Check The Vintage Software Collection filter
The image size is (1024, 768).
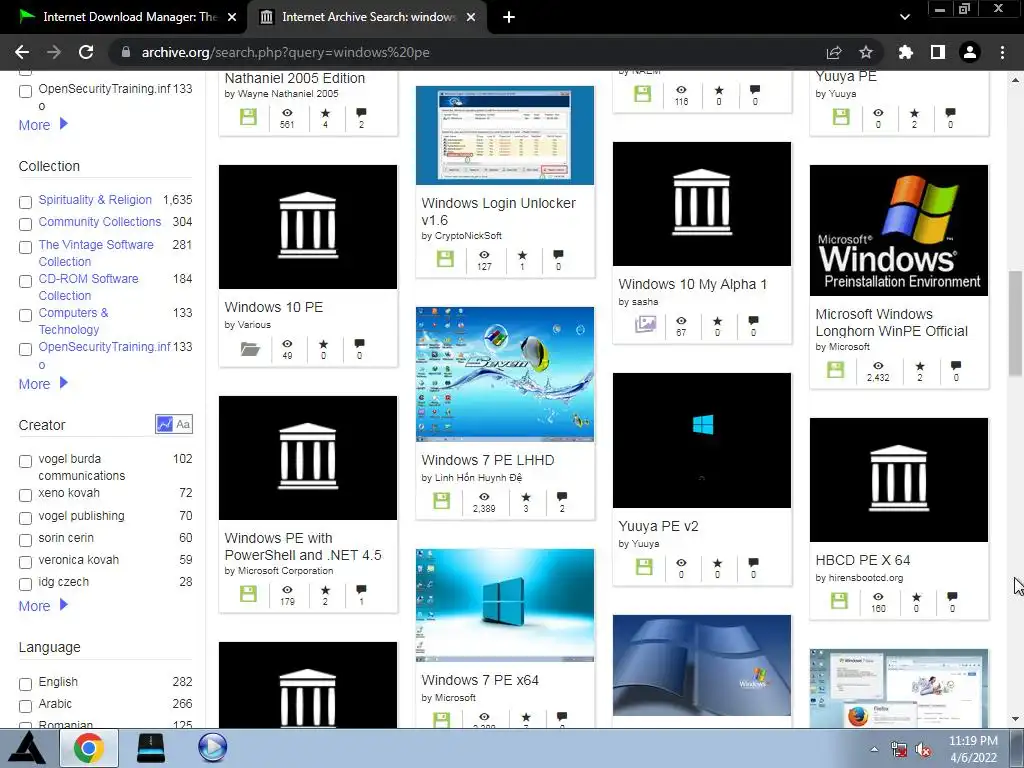tap(25, 248)
